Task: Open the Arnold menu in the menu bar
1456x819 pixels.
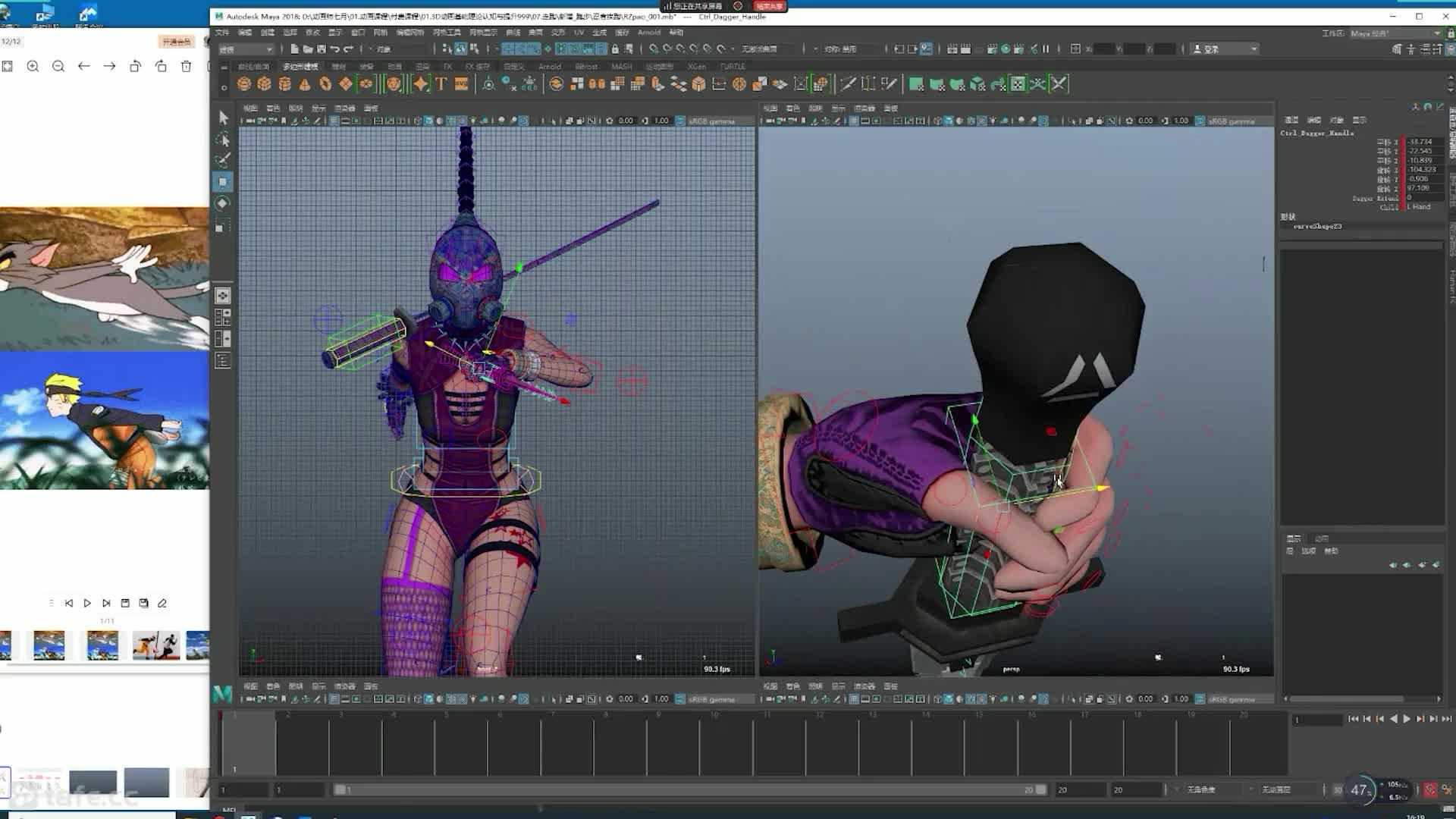Action: coord(649,33)
